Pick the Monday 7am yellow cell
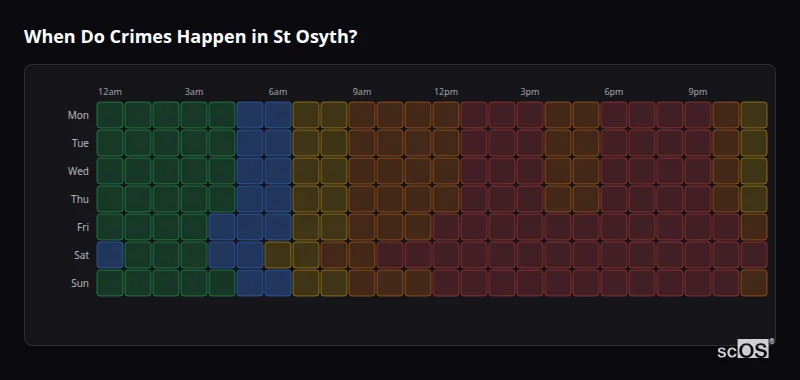800x380 pixels. [x=306, y=115]
